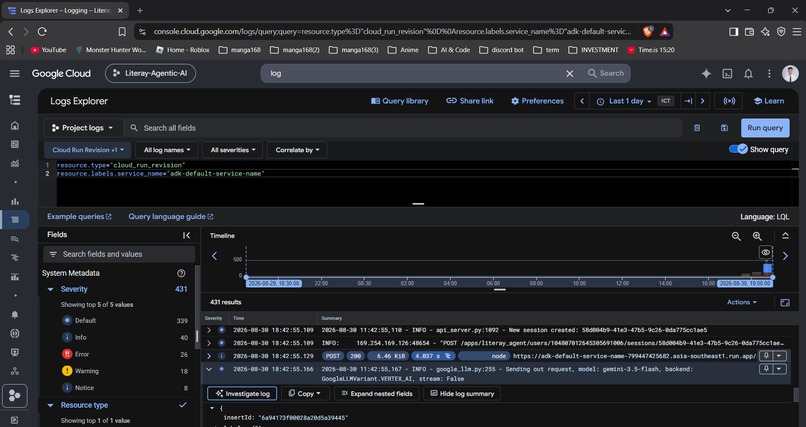Open YouTube bookmark

(x=48, y=50)
